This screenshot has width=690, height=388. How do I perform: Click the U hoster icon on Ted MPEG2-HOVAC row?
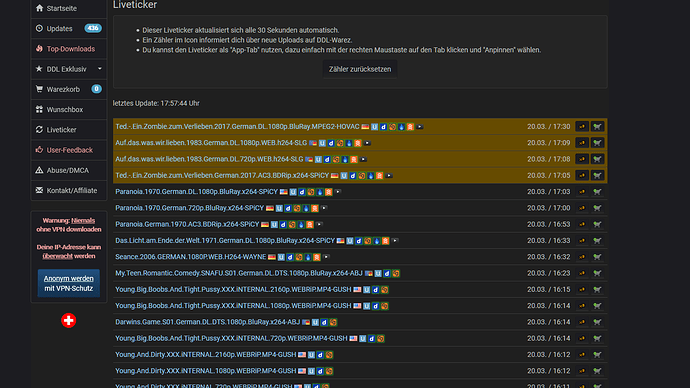point(374,127)
